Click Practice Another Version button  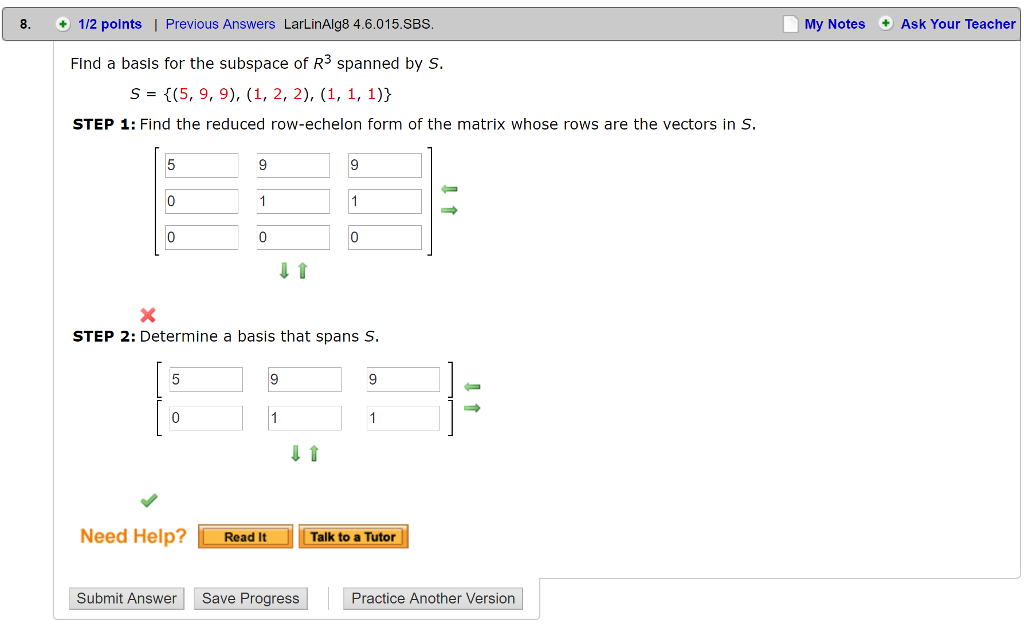tap(433, 598)
